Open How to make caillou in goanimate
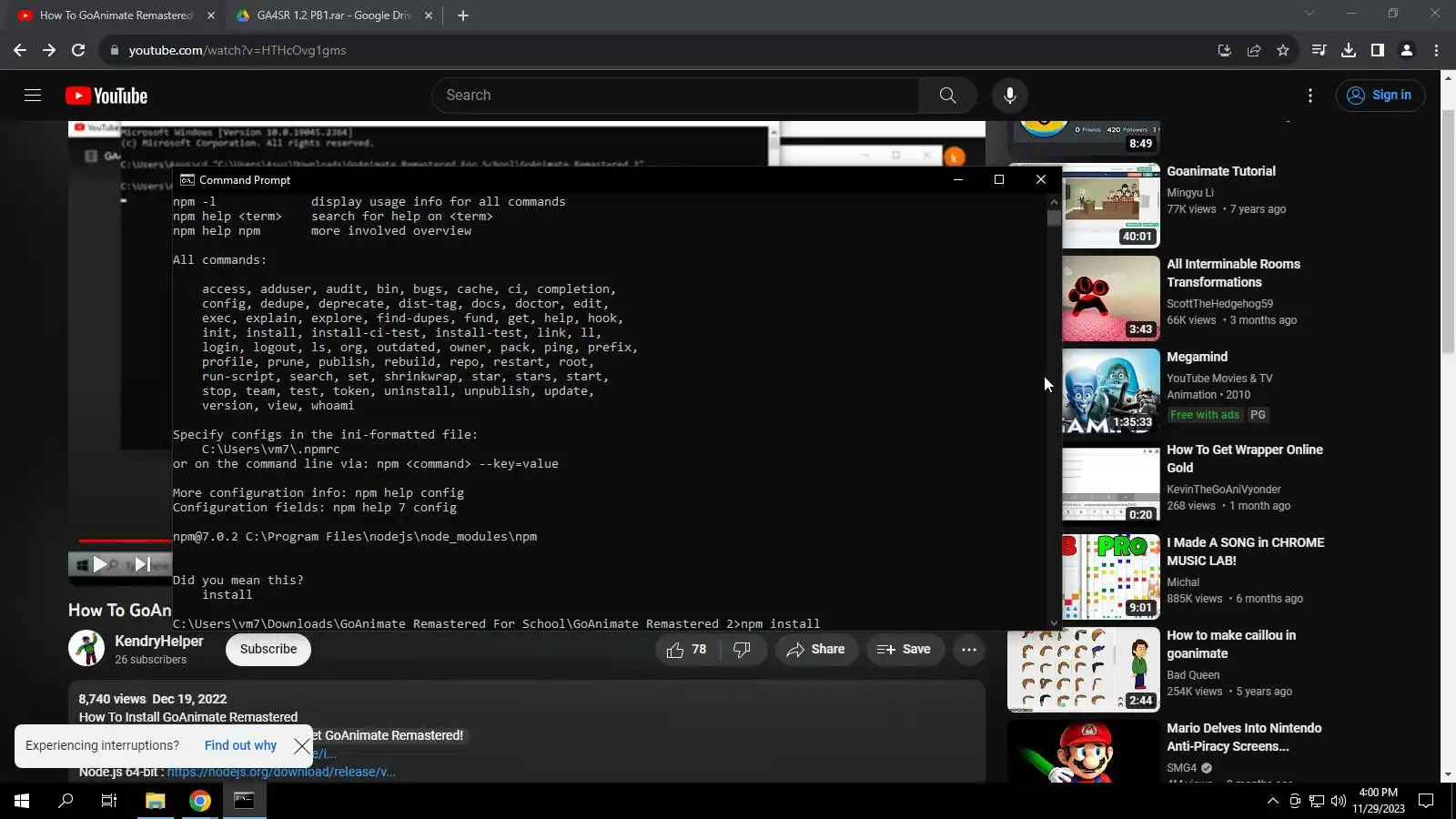 1231,644
